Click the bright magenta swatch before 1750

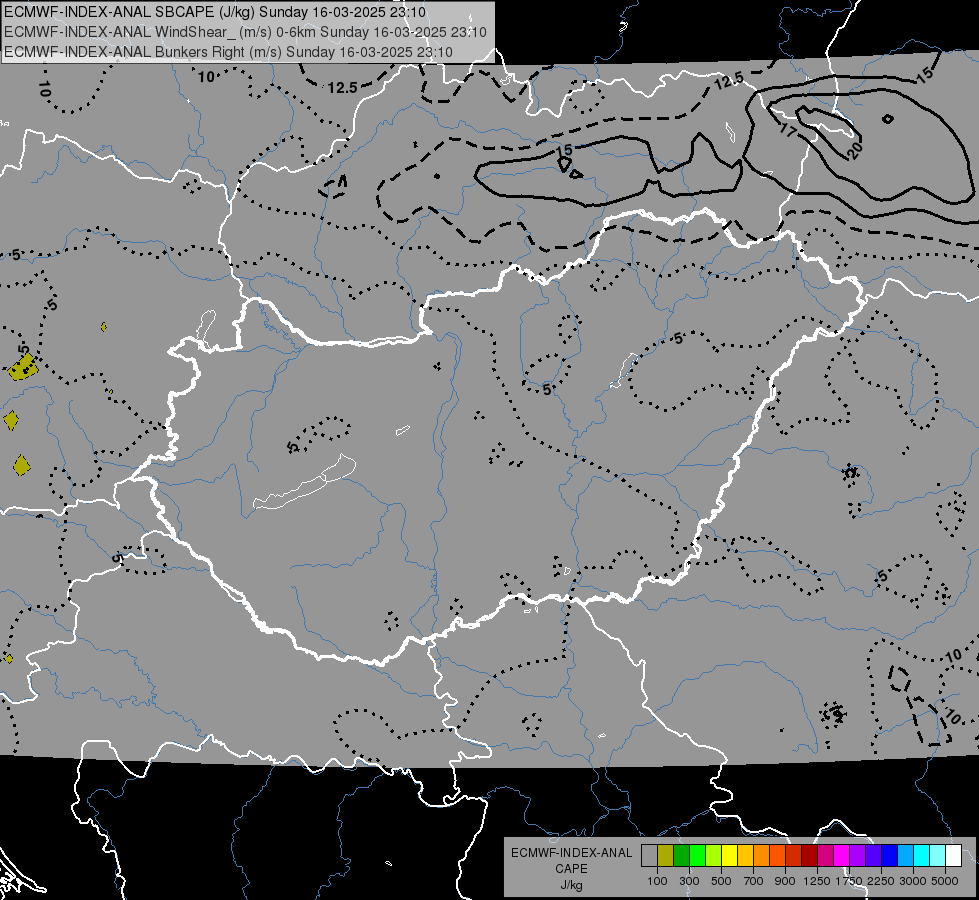pos(842,855)
